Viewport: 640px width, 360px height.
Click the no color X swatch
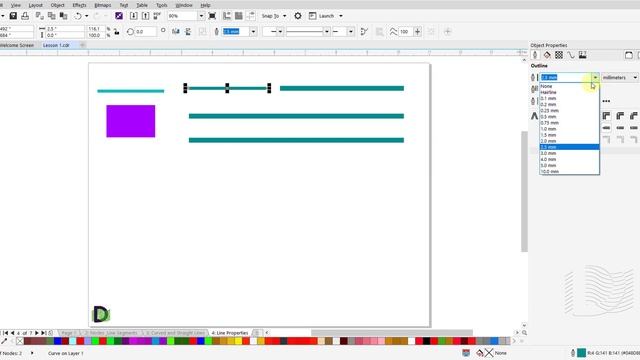(x=20, y=341)
